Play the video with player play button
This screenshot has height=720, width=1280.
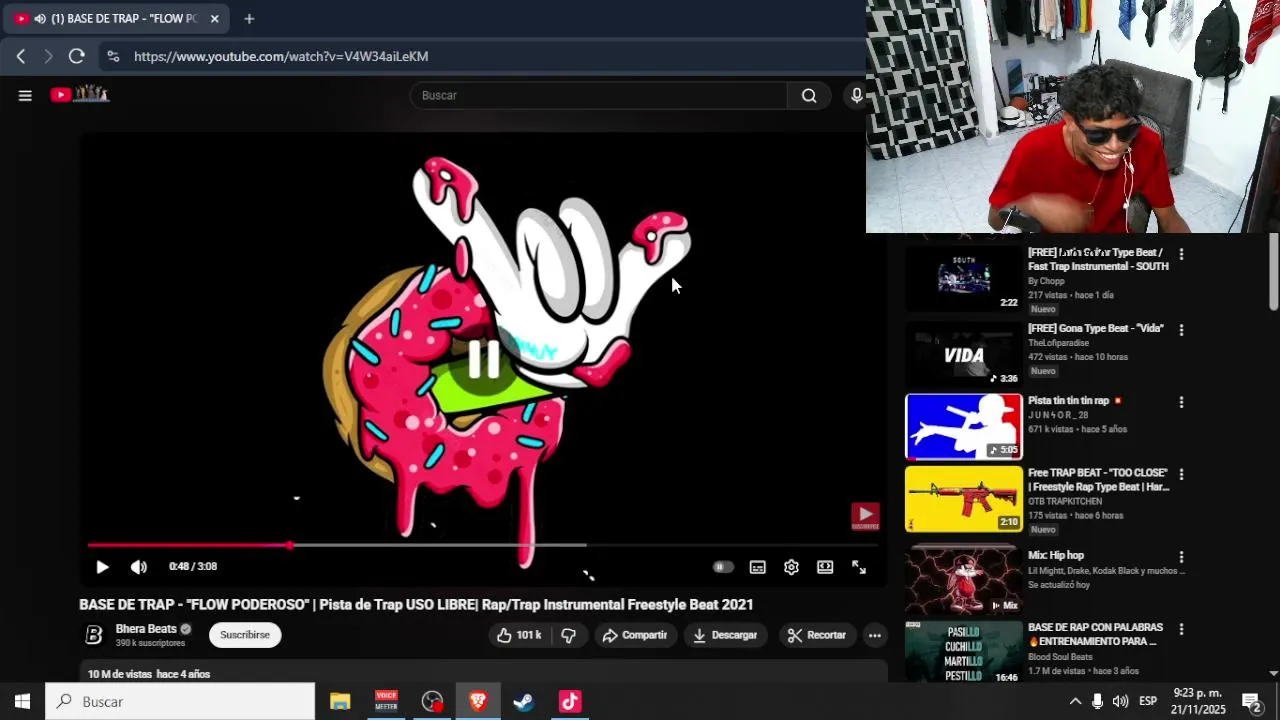click(102, 567)
